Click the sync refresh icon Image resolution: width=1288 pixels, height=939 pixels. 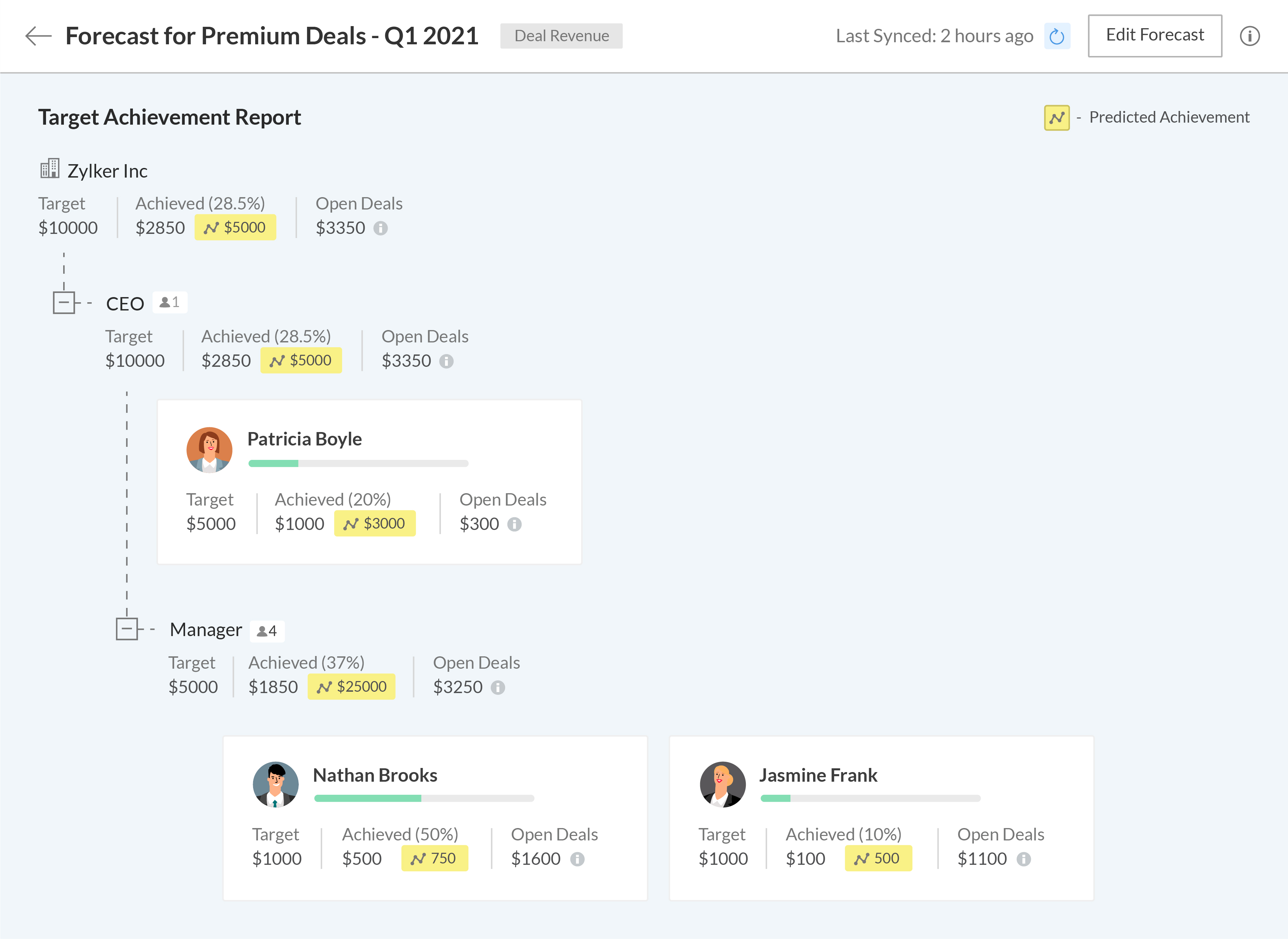tap(1056, 36)
